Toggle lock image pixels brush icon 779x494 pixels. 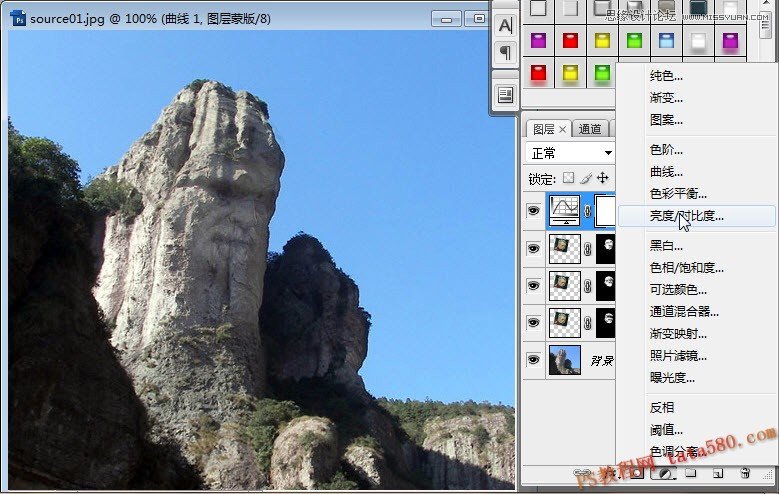(x=586, y=178)
